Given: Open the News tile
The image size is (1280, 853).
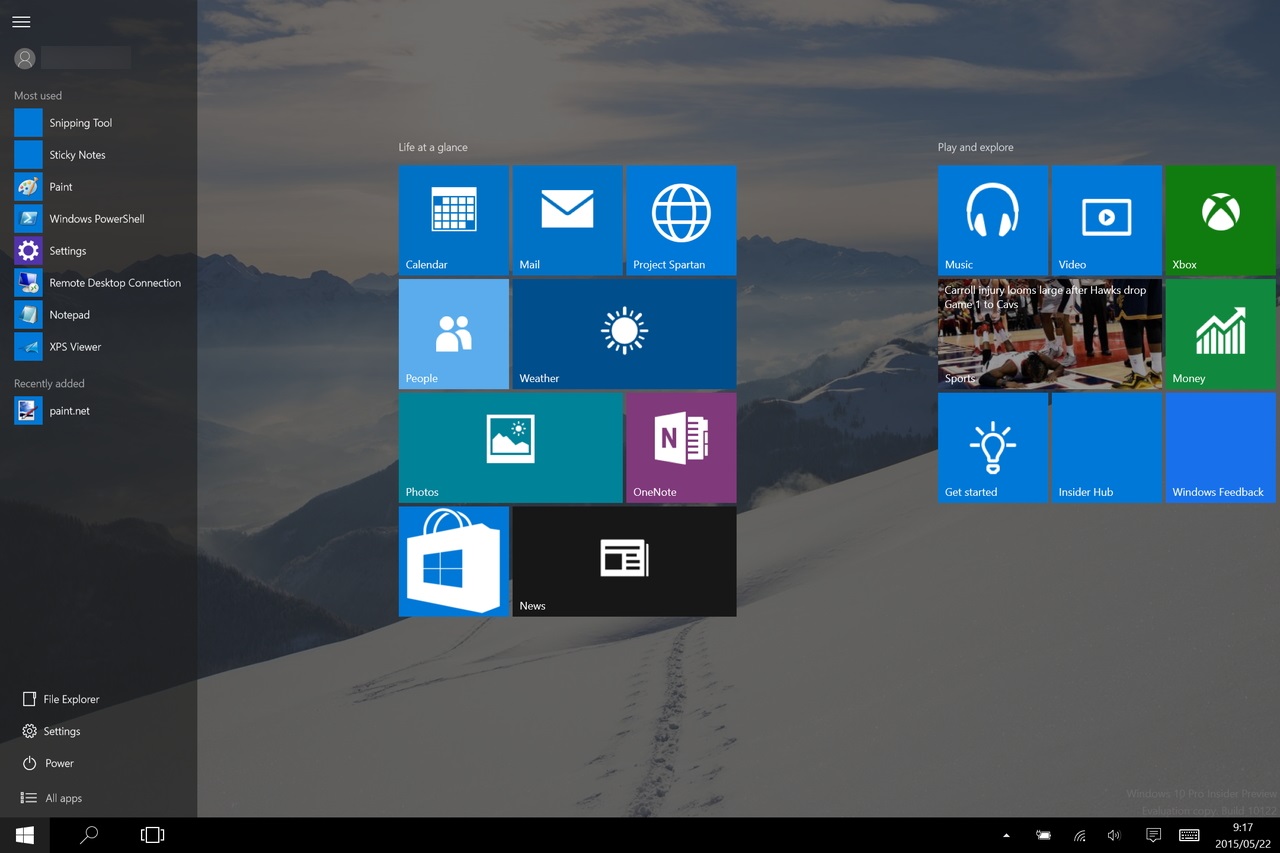Looking at the screenshot, I should pyautogui.click(x=625, y=561).
